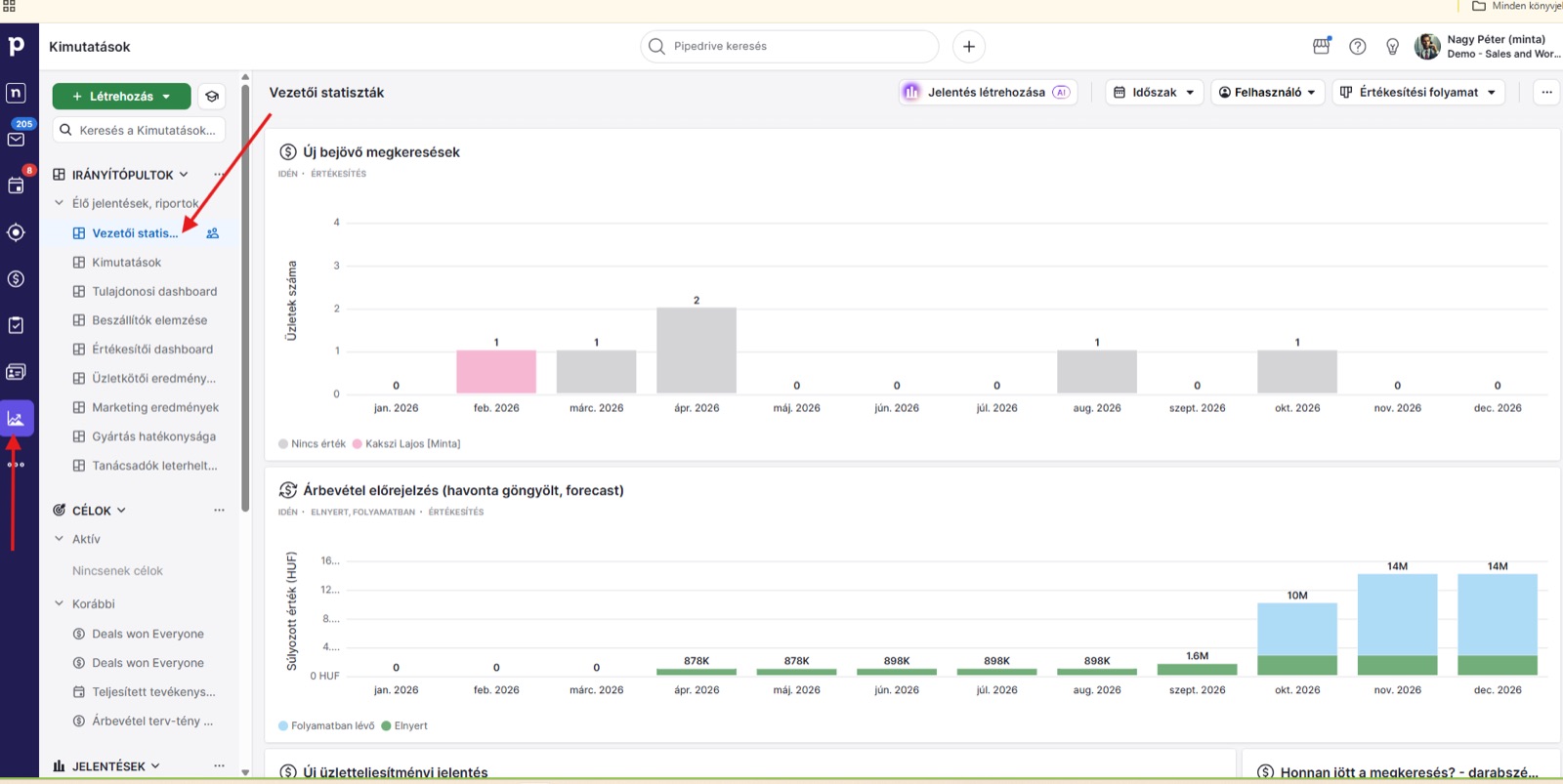Open Árbevétel előrejelzés report title
This screenshot has width=1563, height=784.
[x=463, y=490]
